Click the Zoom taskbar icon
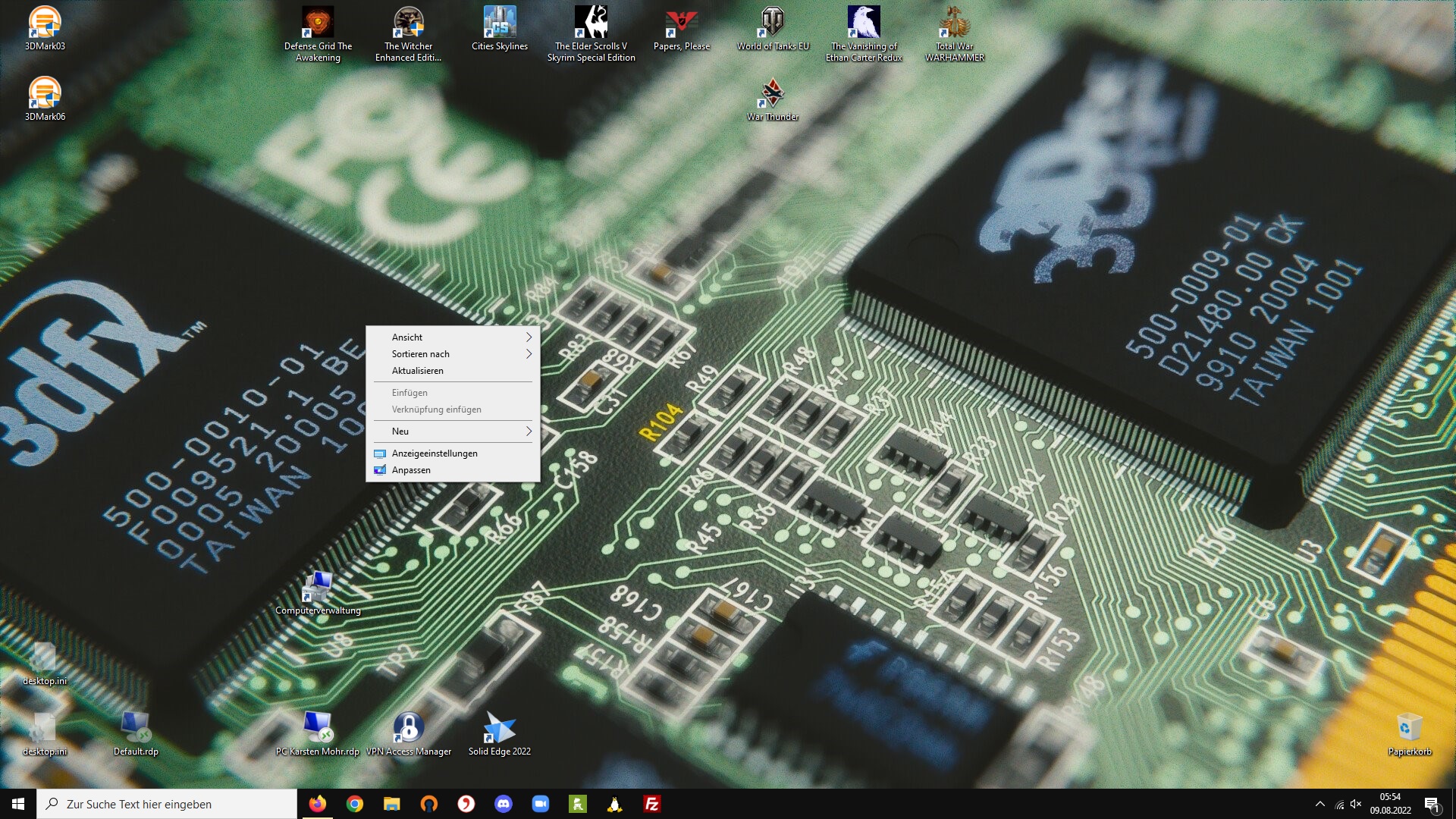This screenshot has height=819, width=1456. point(541,804)
